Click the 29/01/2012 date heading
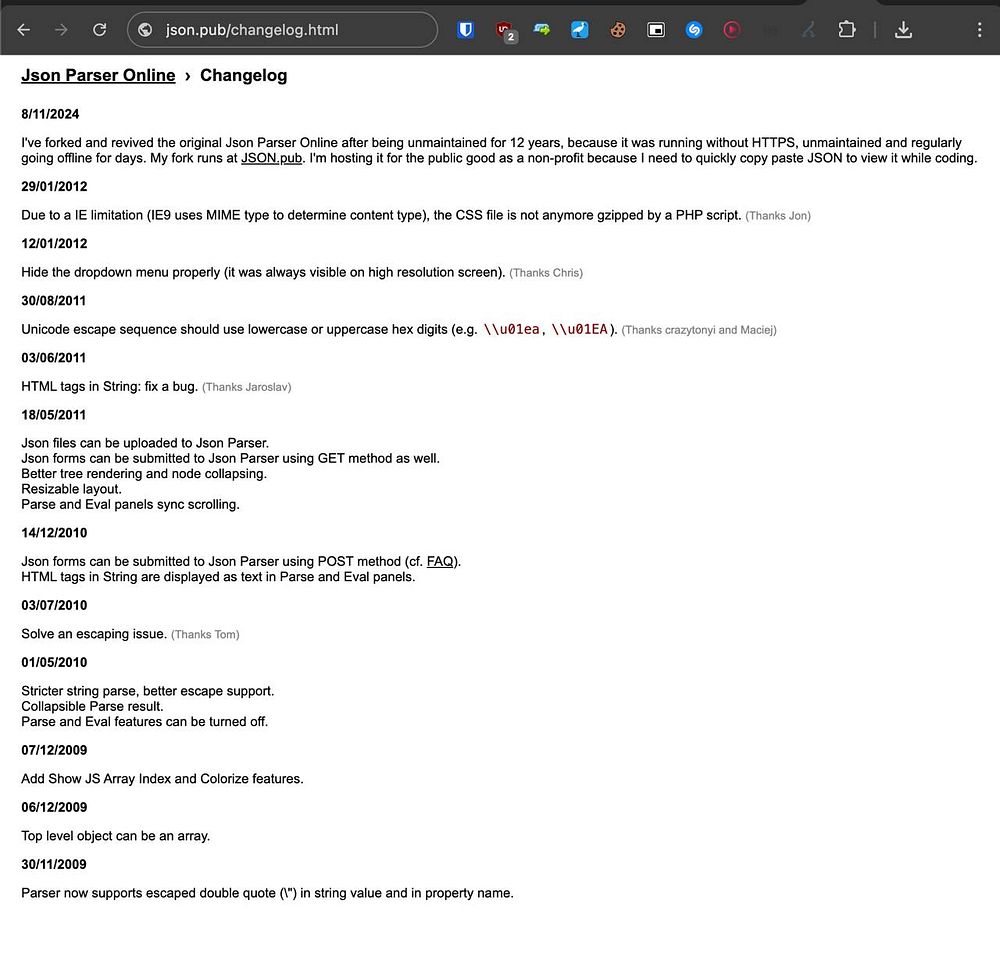 click(54, 187)
